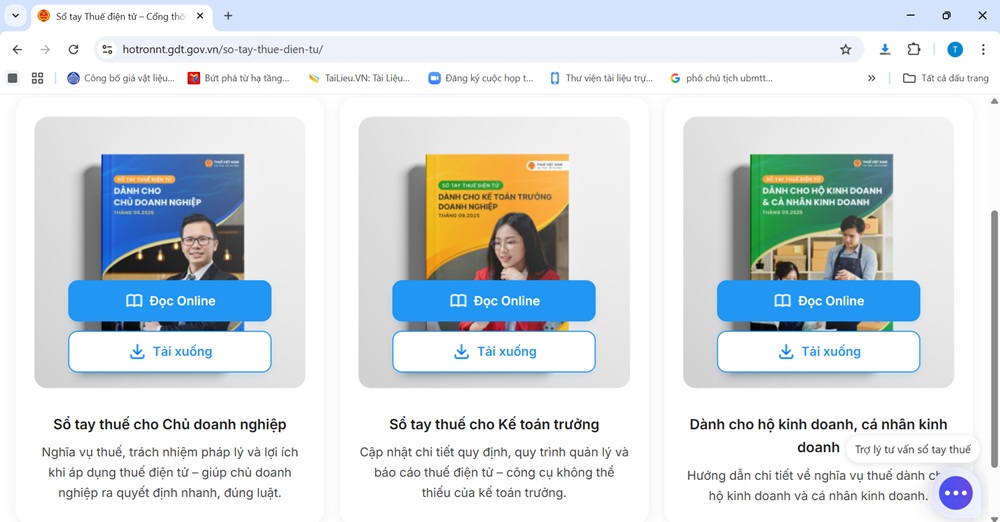Click Đọc Online for Hộ kinh doanh handbook
The width and height of the screenshot is (1000, 522).
818,301
